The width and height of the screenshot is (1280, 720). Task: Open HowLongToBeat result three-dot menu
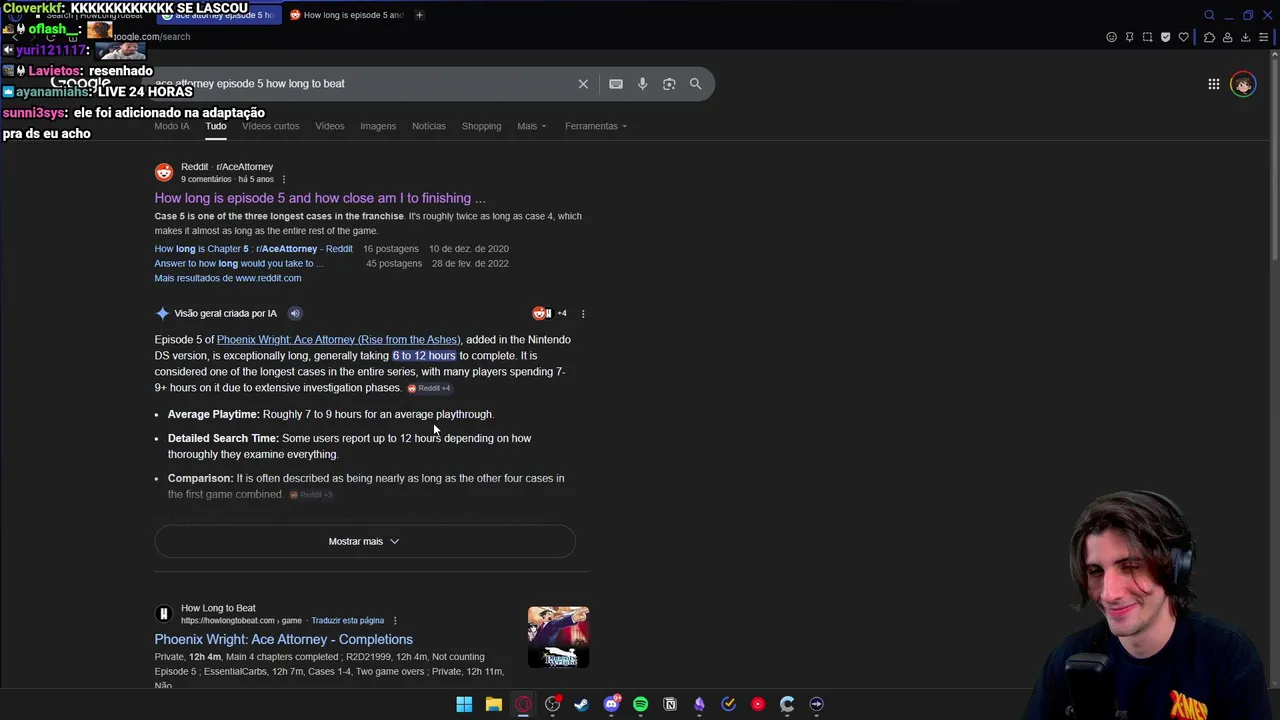point(395,620)
